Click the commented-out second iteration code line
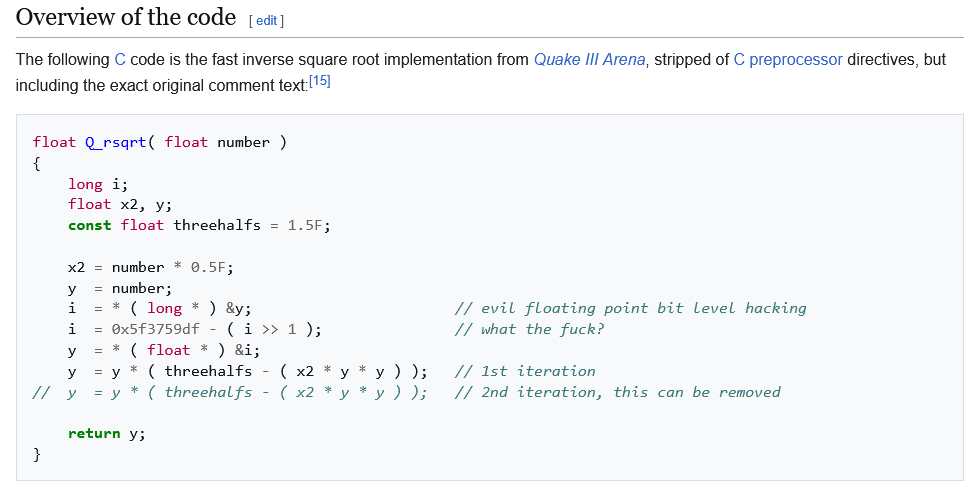Image resolution: width=973 pixels, height=492 pixels. (230, 392)
